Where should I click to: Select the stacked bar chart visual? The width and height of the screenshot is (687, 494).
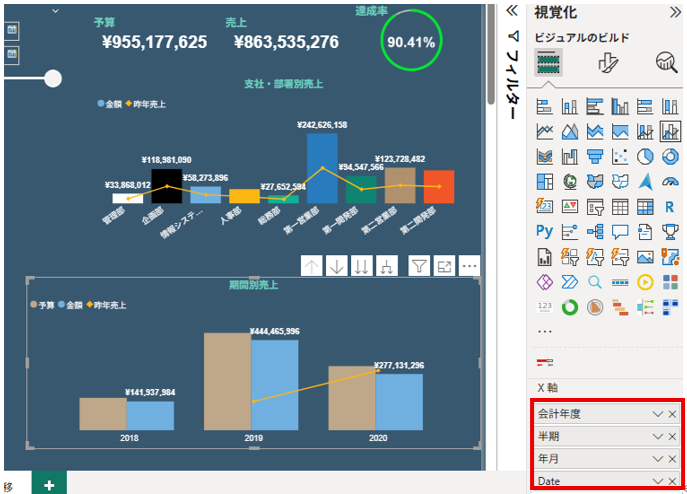pyautogui.click(x=545, y=107)
